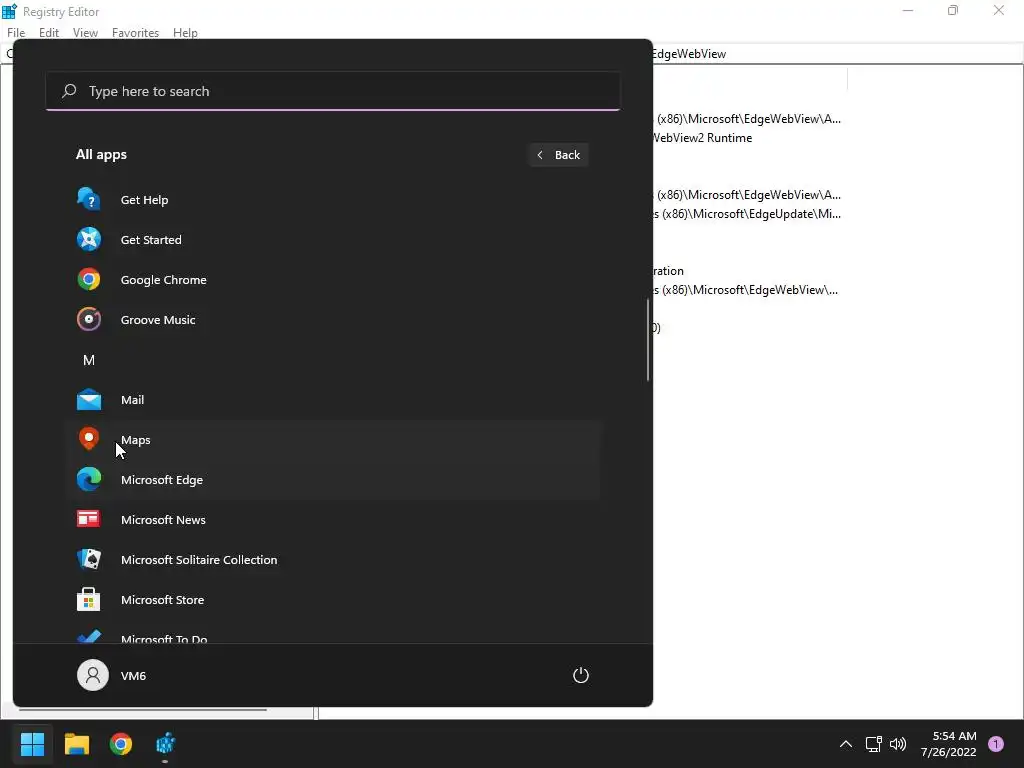Click the Windows Start button on taskbar
This screenshot has width=1024, height=768.
pos(32,744)
